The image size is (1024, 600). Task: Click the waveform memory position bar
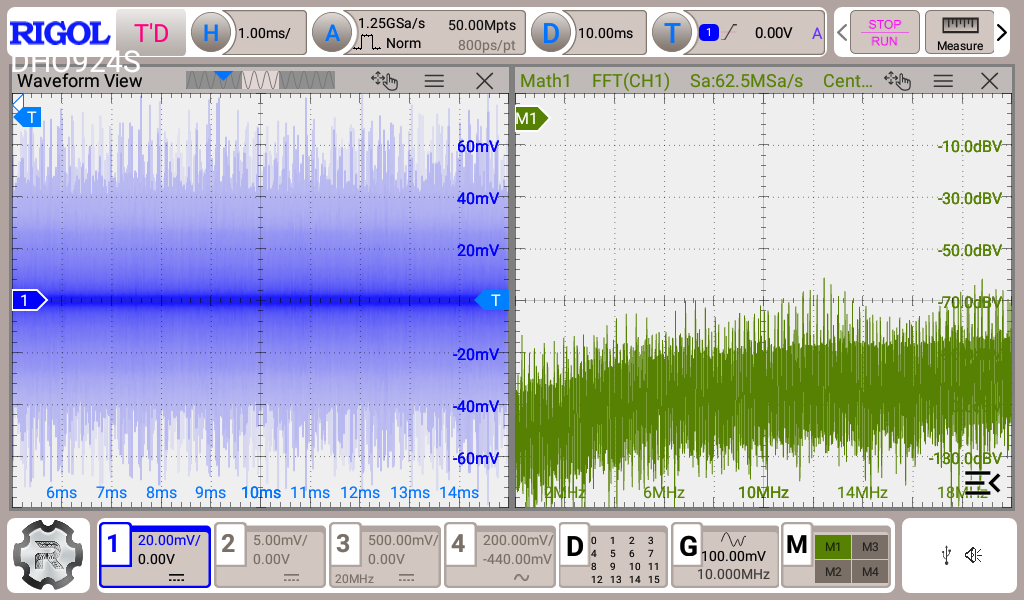(x=260, y=80)
